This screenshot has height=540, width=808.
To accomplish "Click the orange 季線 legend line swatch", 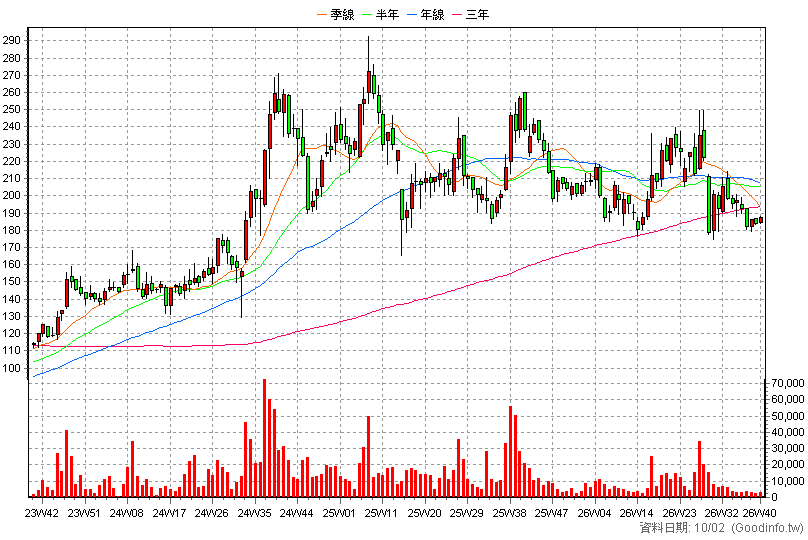I will click(x=322, y=14).
